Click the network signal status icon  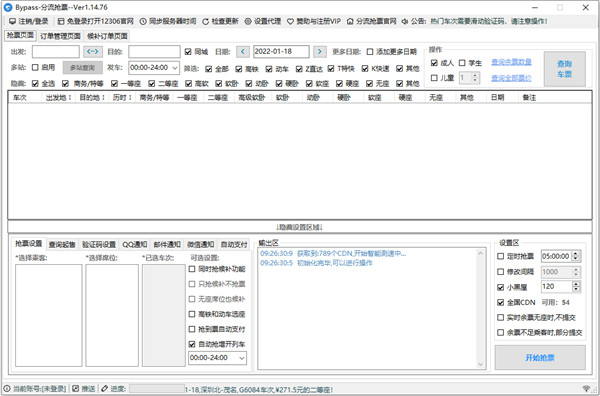point(586,389)
